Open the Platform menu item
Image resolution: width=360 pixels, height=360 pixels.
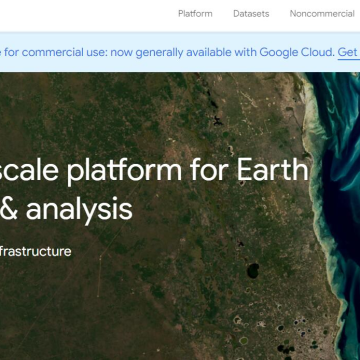(195, 14)
